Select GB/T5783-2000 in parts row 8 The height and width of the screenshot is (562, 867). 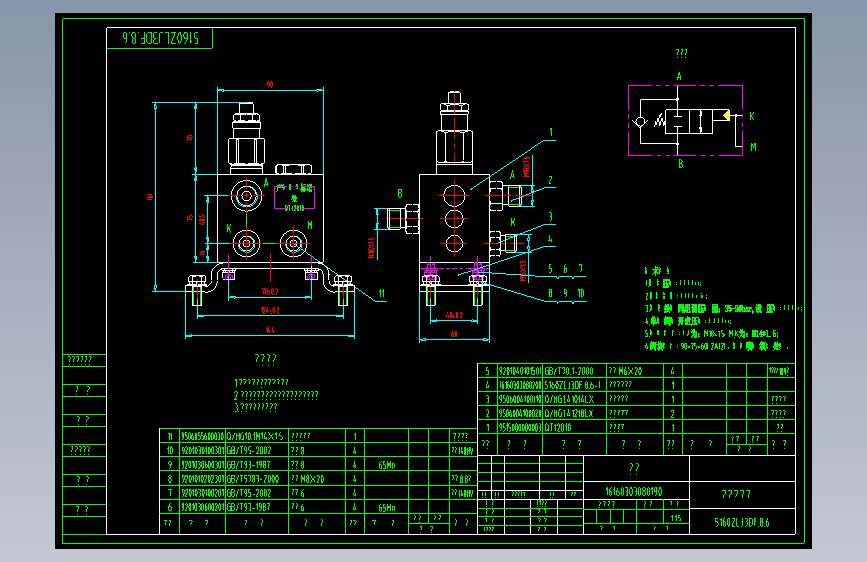253,479
